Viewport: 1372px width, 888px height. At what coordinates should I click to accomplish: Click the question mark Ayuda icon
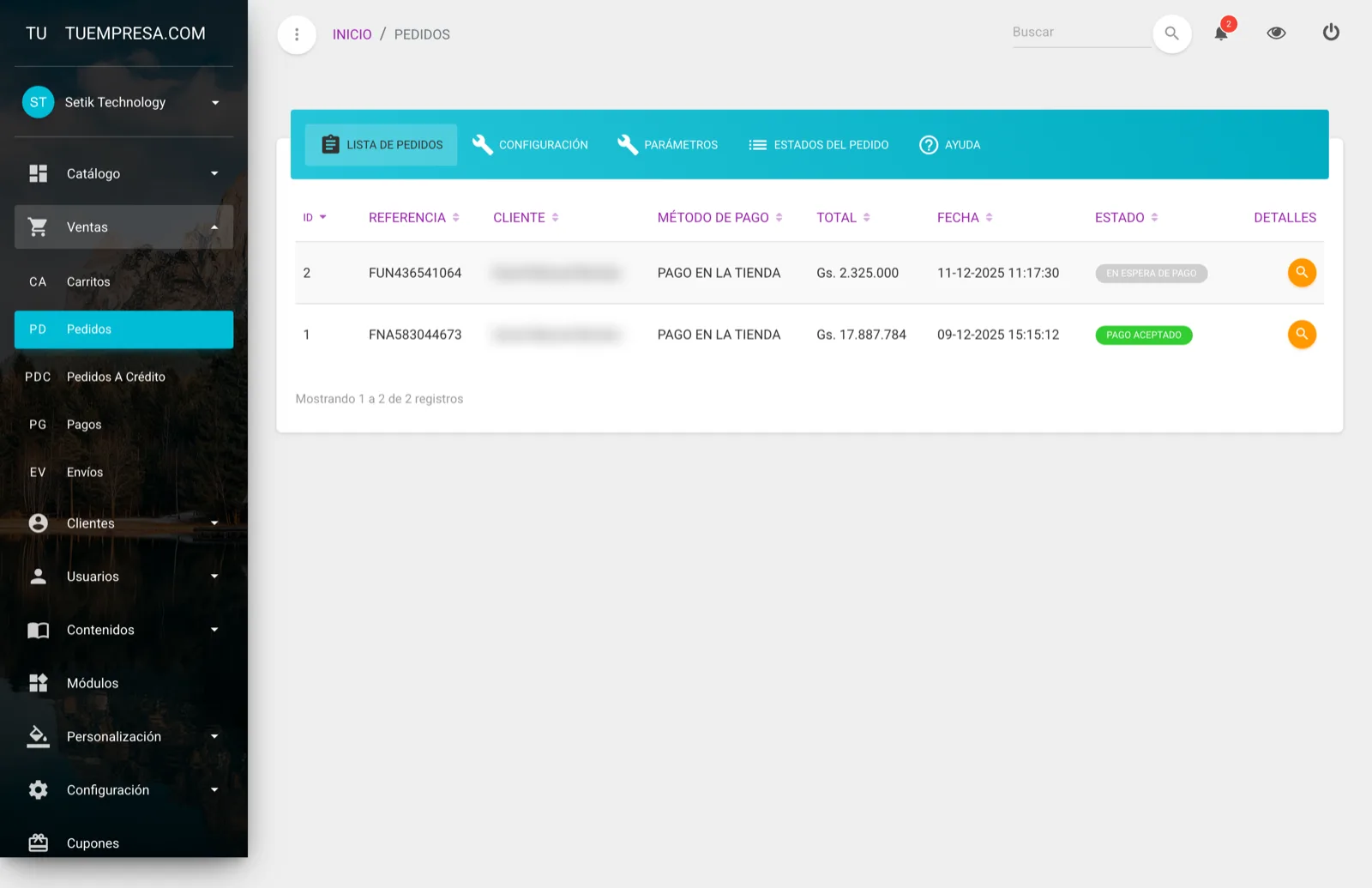[x=929, y=145]
